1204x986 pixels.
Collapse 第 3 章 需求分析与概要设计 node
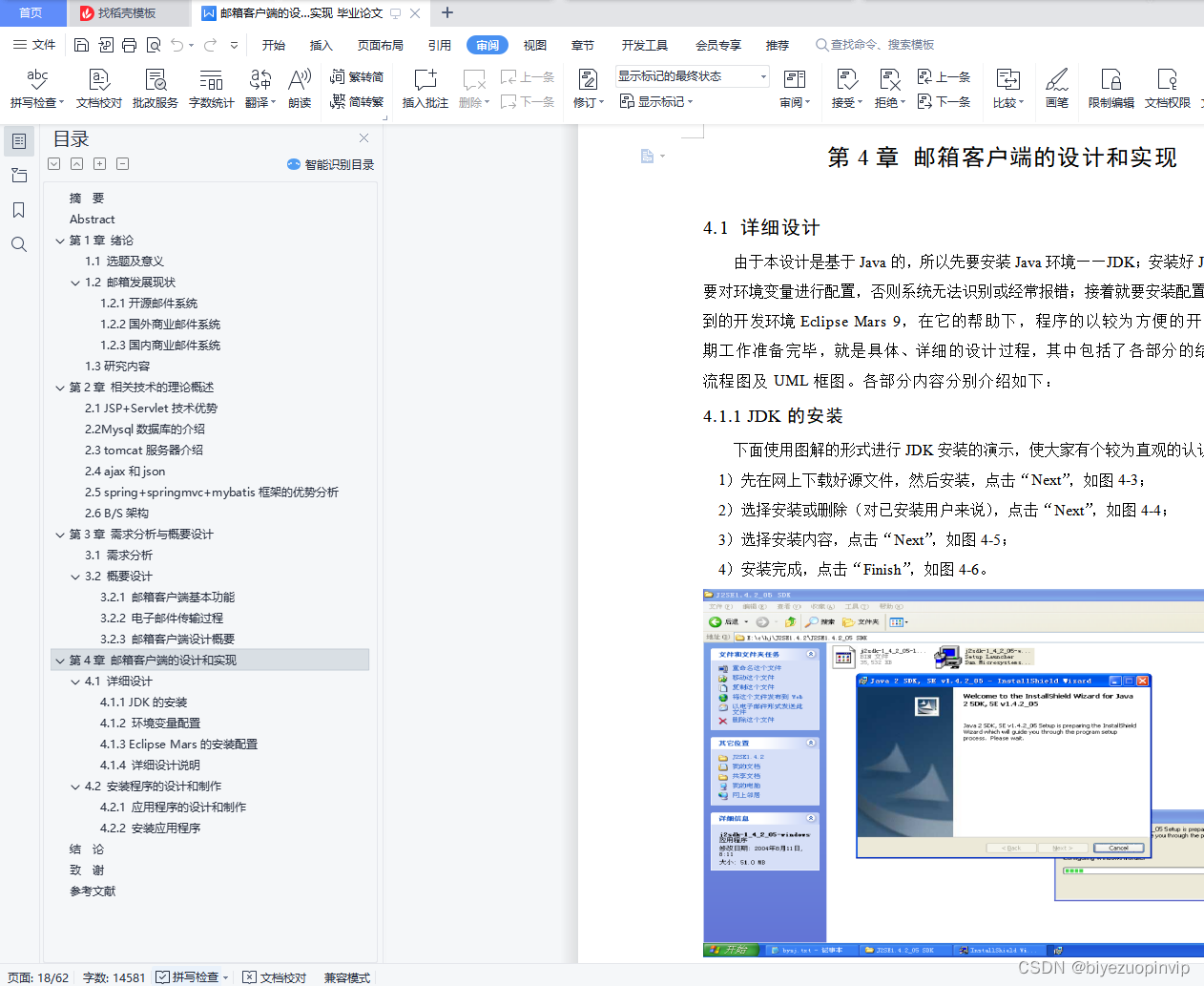pyautogui.click(x=60, y=535)
